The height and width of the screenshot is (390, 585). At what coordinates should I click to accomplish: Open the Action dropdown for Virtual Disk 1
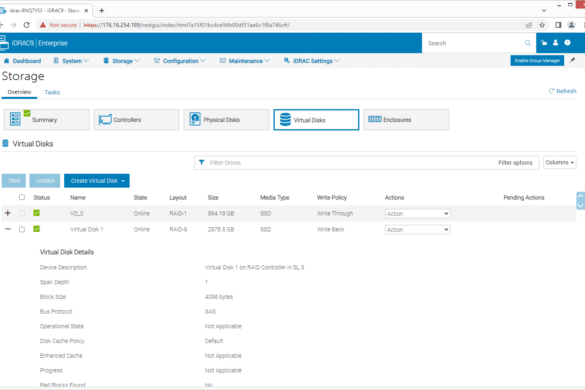click(417, 230)
